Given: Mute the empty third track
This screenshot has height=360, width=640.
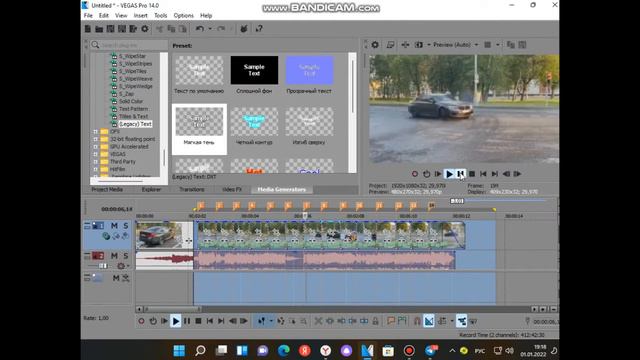Looking at the screenshot, I should pyautogui.click(x=116, y=278).
